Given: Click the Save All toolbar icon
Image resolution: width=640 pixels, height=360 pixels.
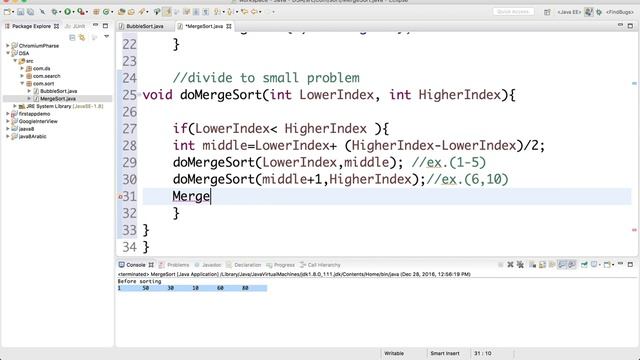Looking at the screenshot, I should coord(30,12).
